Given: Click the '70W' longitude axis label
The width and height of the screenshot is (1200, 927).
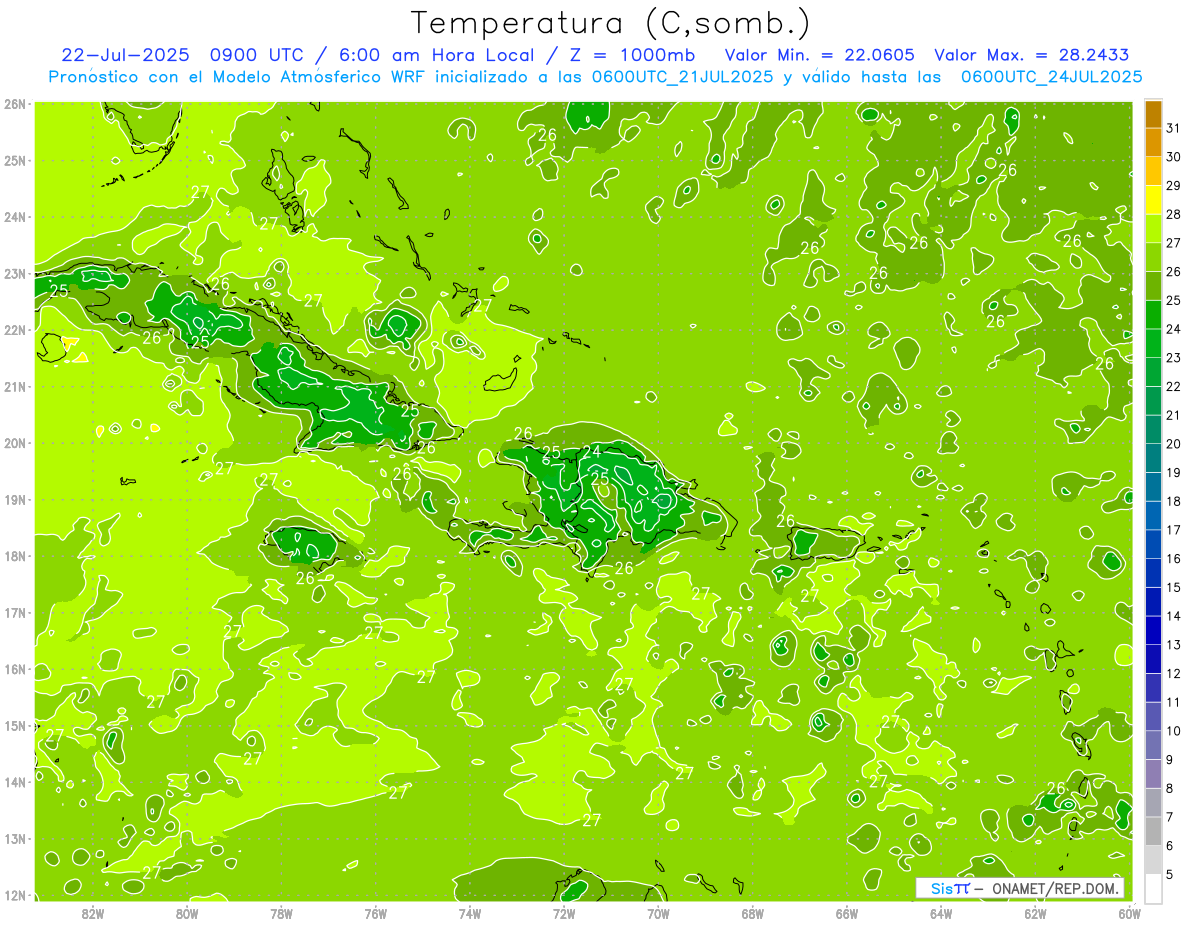Looking at the screenshot, I should [x=657, y=913].
